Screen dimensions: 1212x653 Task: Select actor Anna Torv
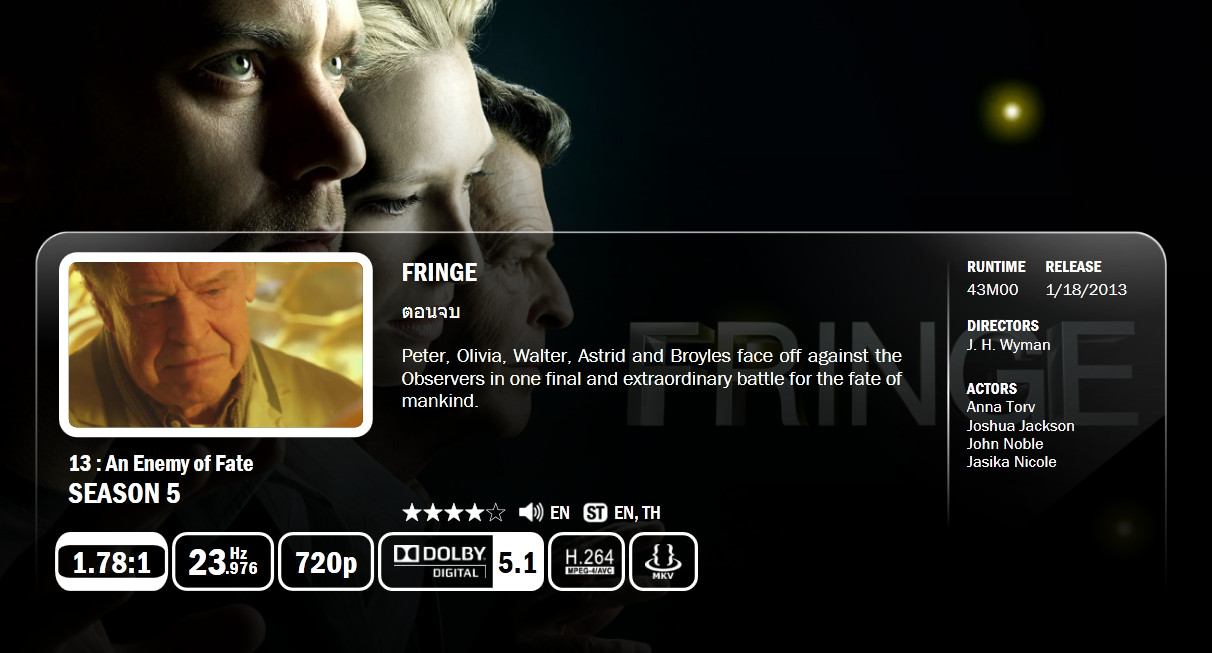point(1001,407)
